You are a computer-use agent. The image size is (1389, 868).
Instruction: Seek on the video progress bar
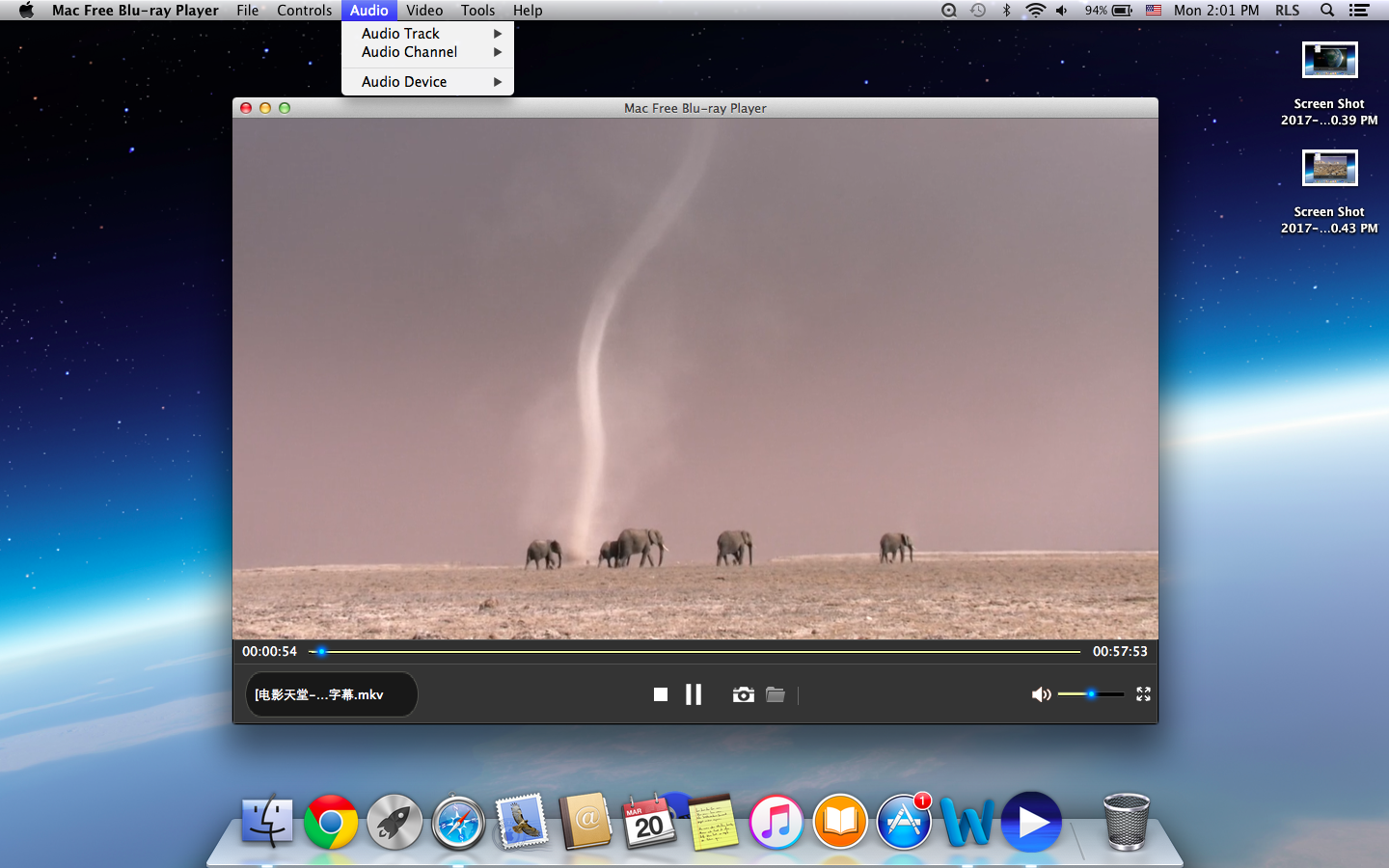(694, 652)
